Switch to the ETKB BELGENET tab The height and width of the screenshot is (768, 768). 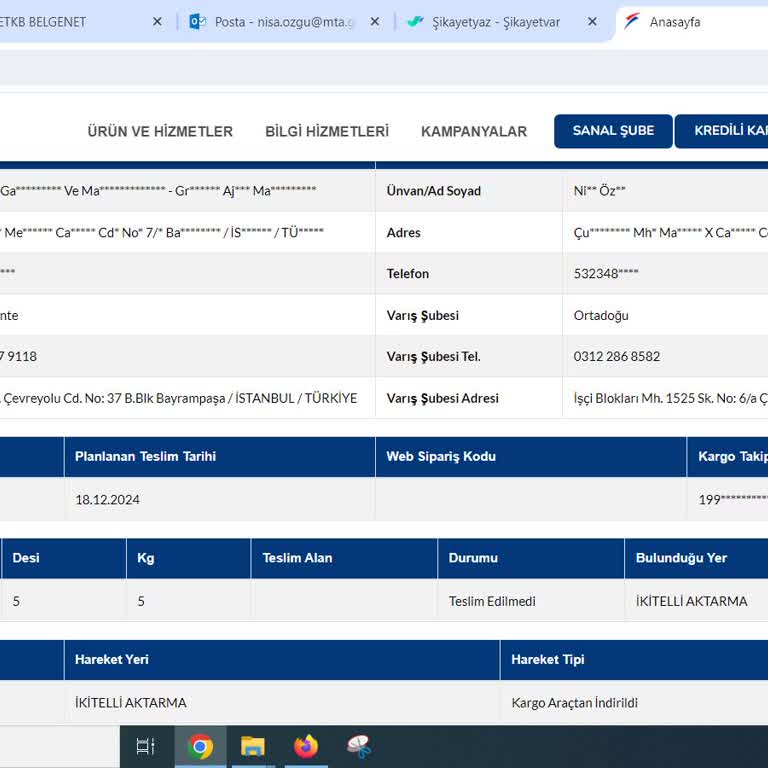click(73, 22)
